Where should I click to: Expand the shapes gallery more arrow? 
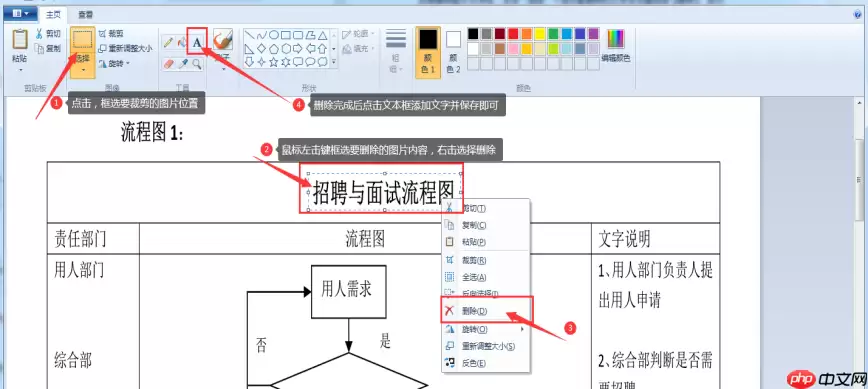pyautogui.click(x=334, y=63)
